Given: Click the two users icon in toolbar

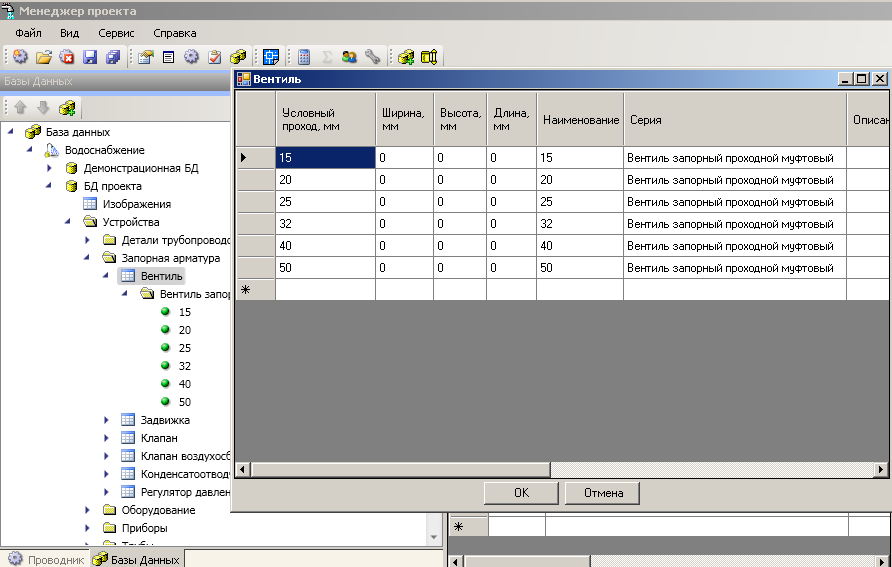Looking at the screenshot, I should click(x=349, y=57).
